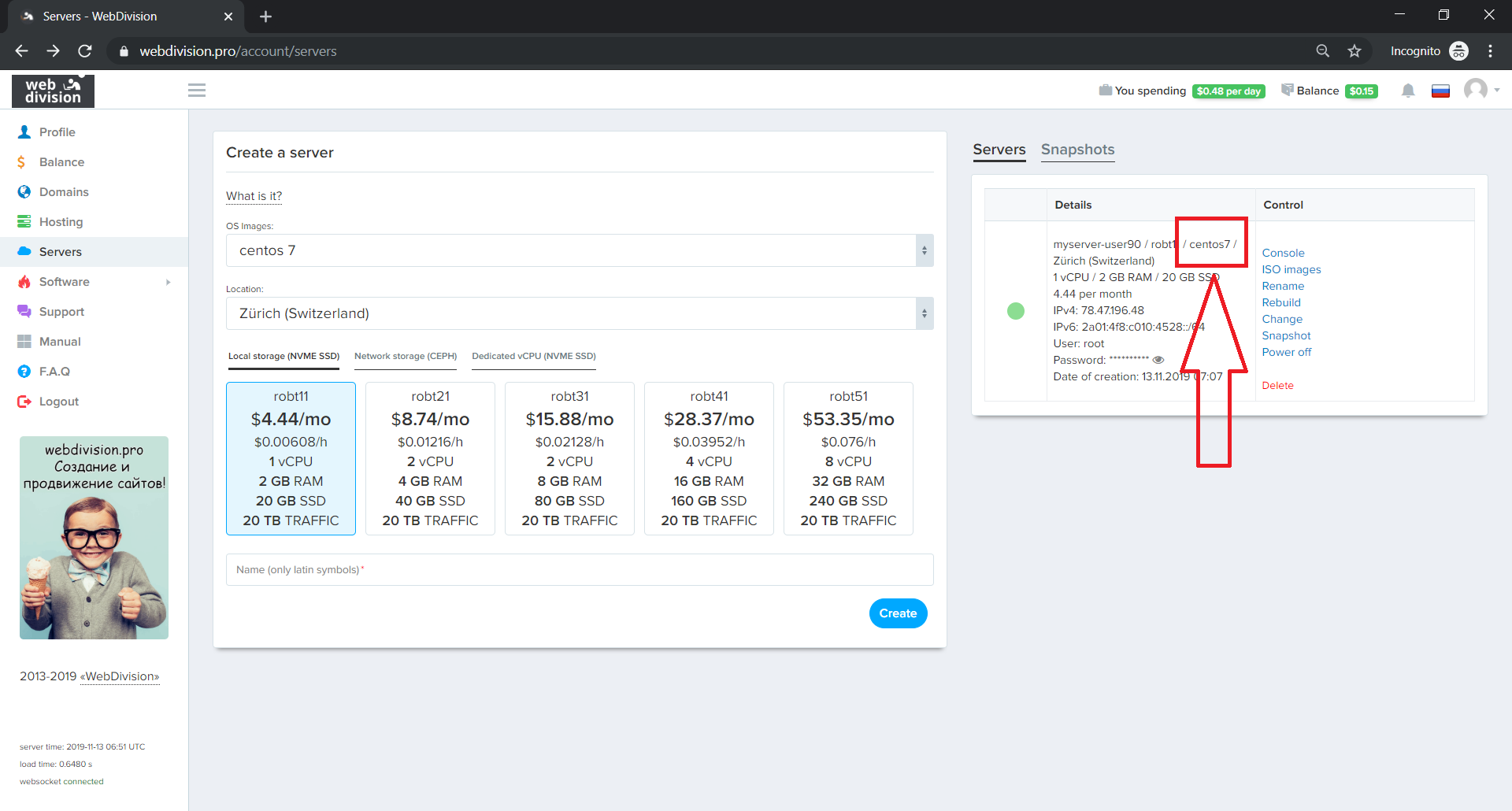Choose the robt51 server plan

(848, 458)
